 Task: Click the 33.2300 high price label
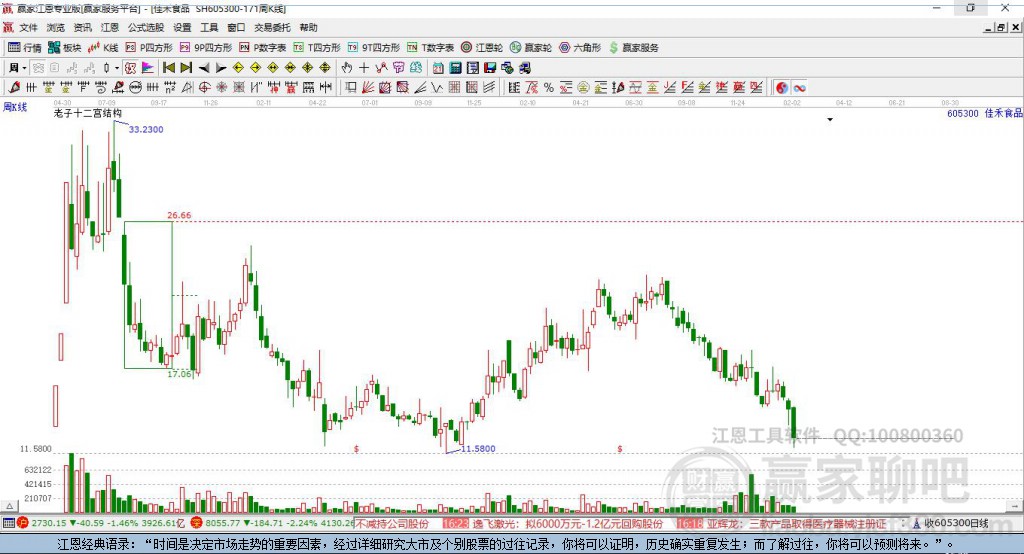coord(146,129)
